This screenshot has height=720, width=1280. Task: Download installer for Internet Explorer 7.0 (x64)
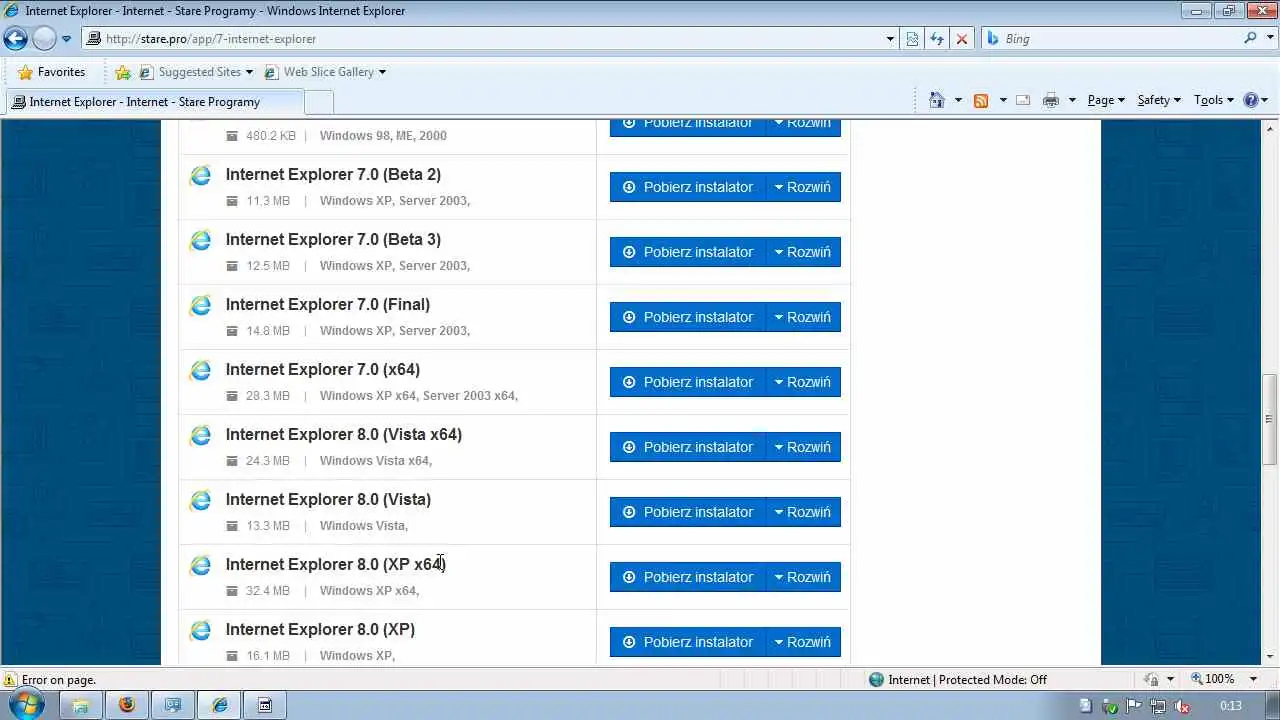pos(688,382)
